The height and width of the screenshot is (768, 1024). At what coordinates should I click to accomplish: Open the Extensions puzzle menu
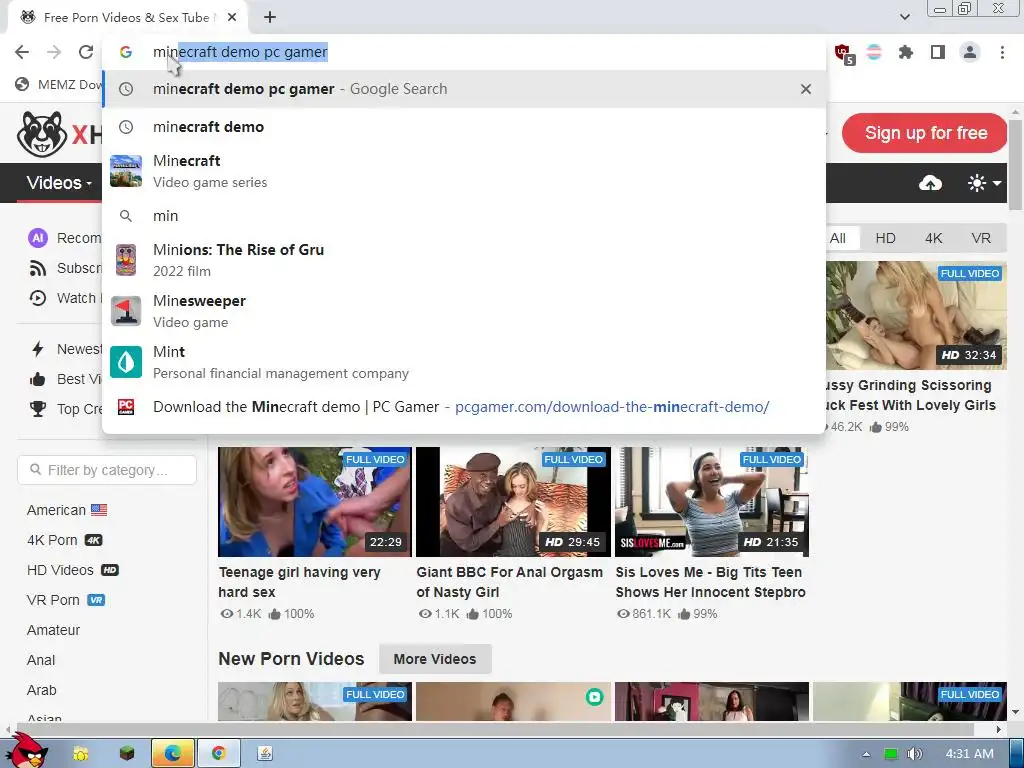[x=906, y=52]
